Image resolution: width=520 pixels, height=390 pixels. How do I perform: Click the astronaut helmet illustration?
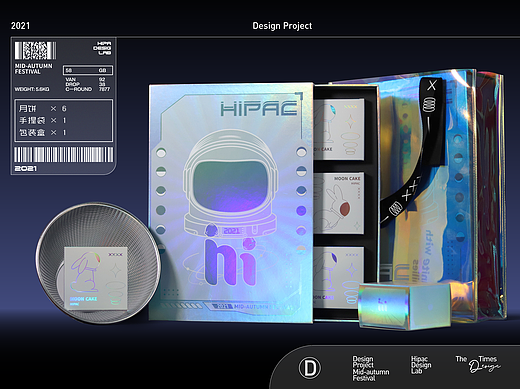pyautogui.click(x=231, y=184)
